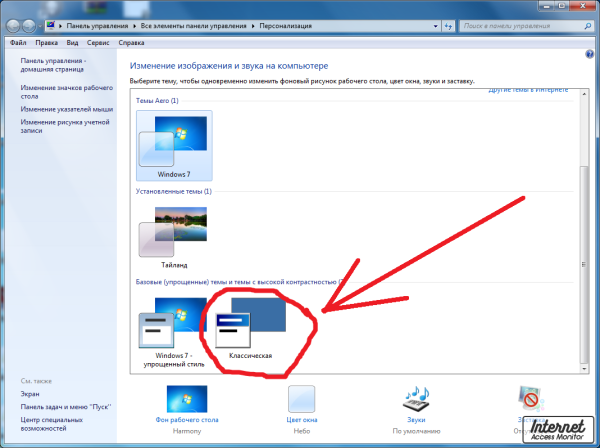Open the Справка menu
Screen dimensions: 600x448
131,43
